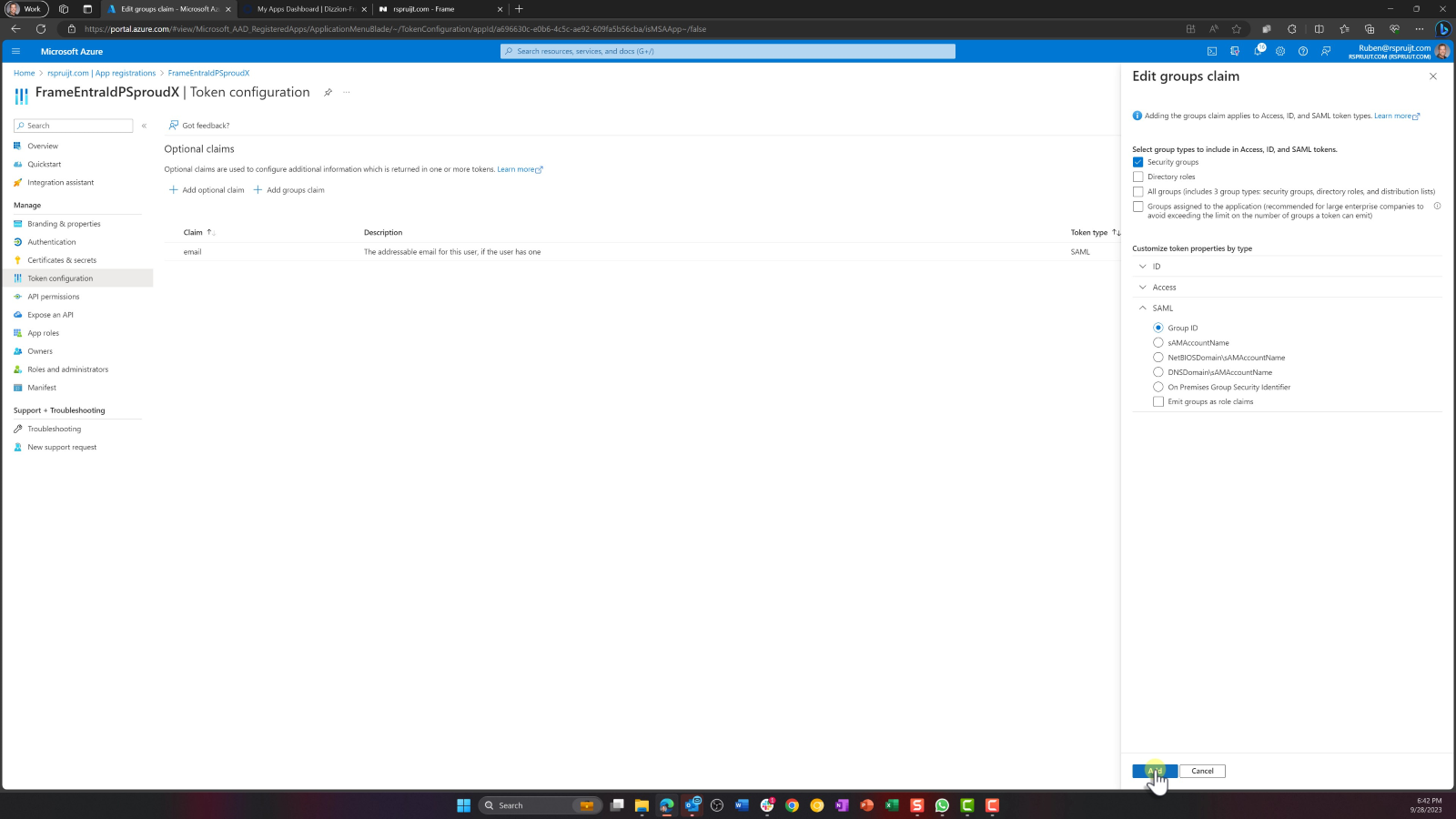
Task: Switch to the My Apps Dashboard browser tab
Action: tap(305, 9)
